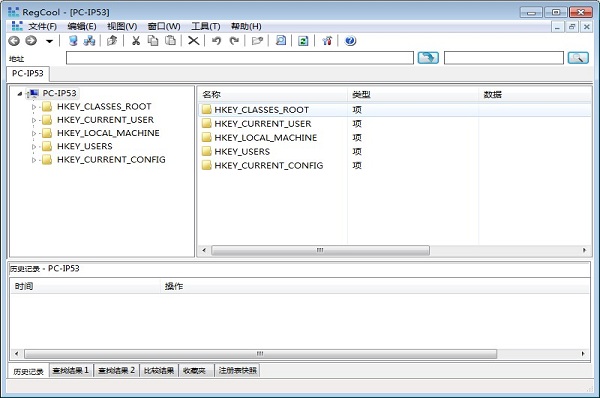Click the go-to-address arrow button
This screenshot has height=398, width=600.
428,58
